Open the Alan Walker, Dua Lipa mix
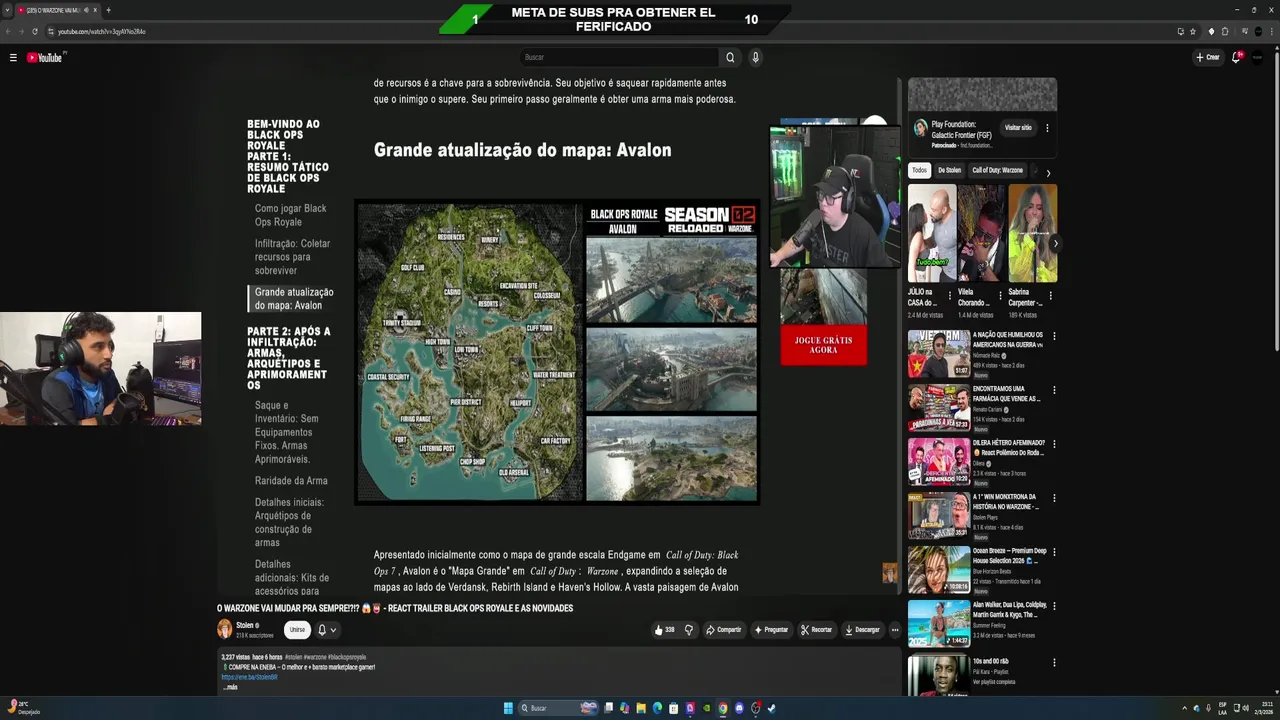 click(939, 624)
